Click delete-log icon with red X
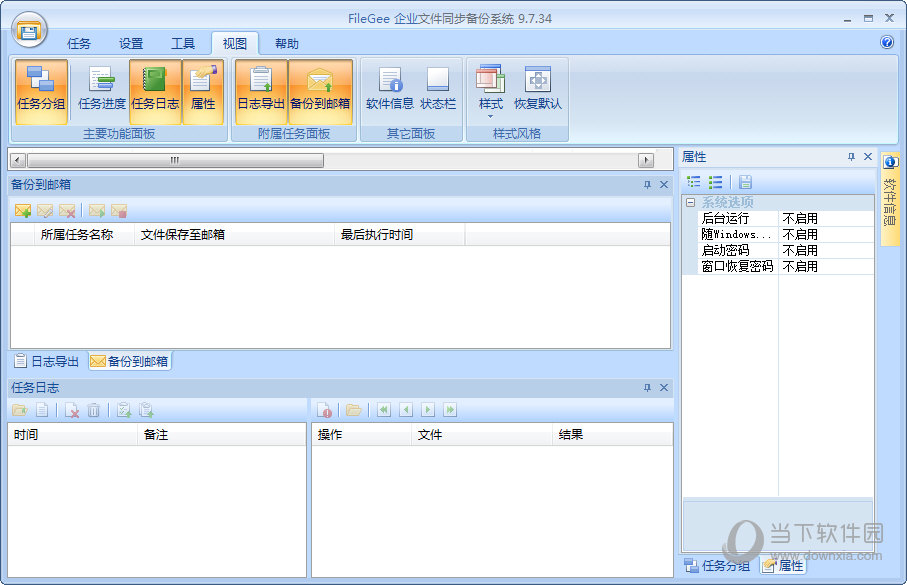The image size is (907, 585). point(72,410)
